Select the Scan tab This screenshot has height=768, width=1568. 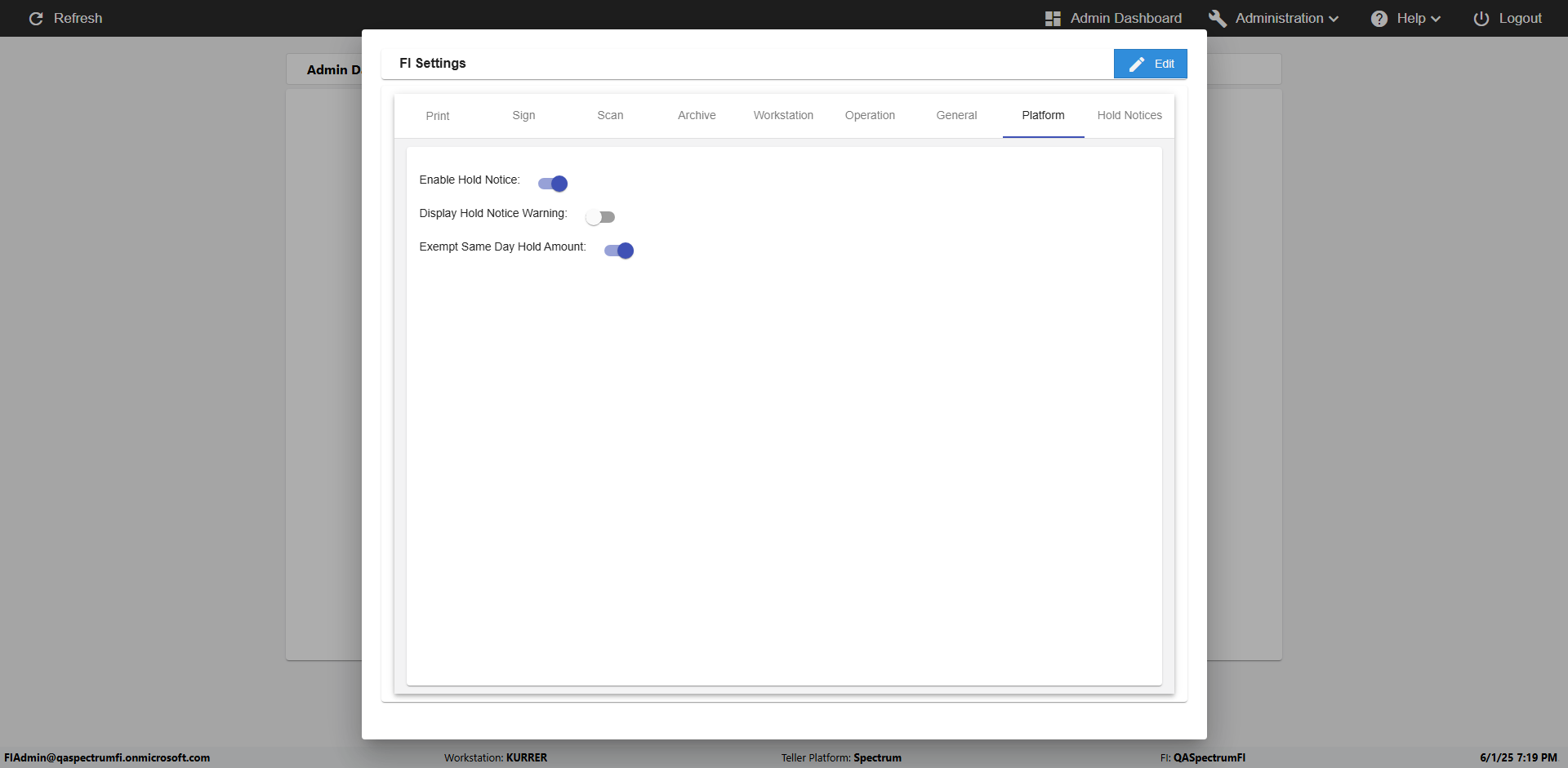pos(610,116)
